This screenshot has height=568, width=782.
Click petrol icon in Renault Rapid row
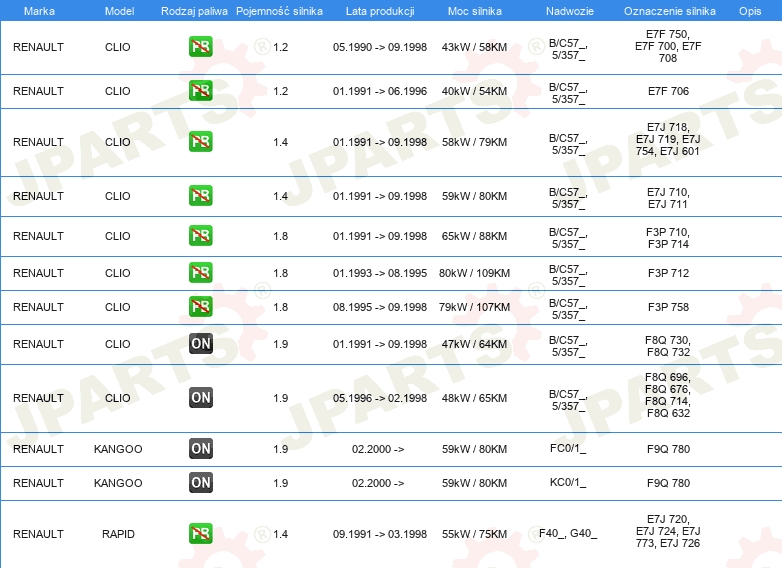200,534
